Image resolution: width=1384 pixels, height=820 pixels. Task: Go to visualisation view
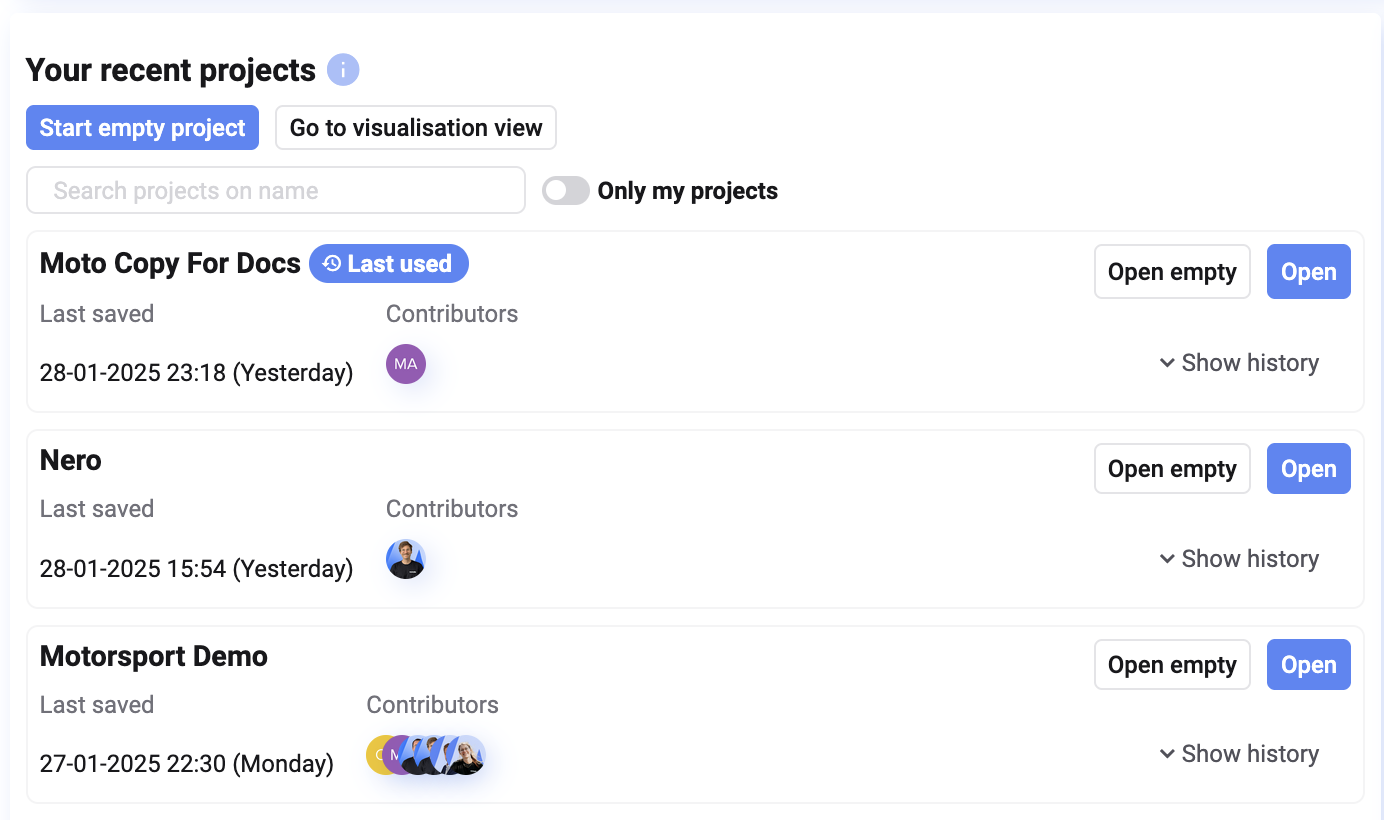click(416, 128)
